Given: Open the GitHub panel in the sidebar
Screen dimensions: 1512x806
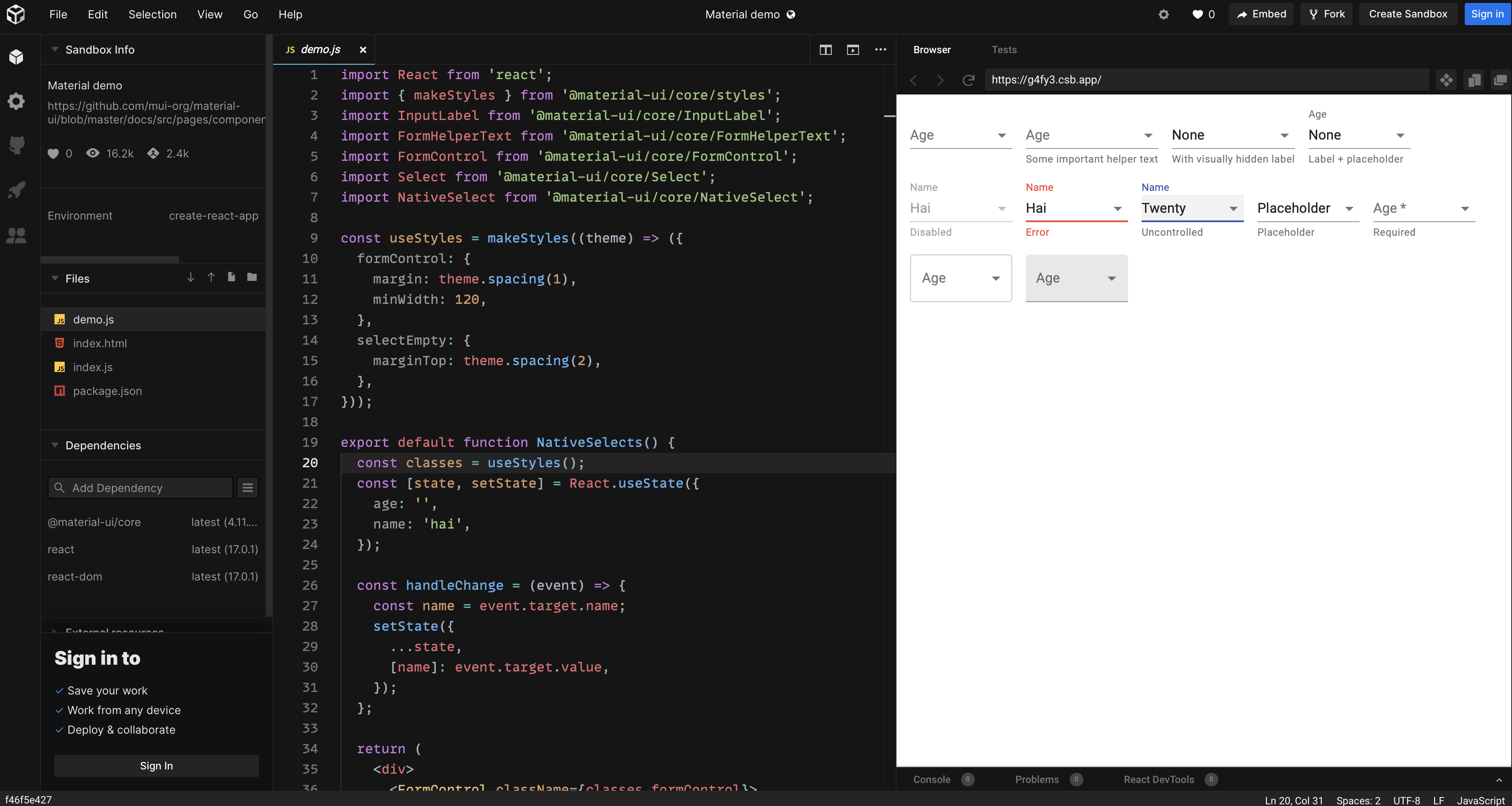Looking at the screenshot, I should point(17,145).
